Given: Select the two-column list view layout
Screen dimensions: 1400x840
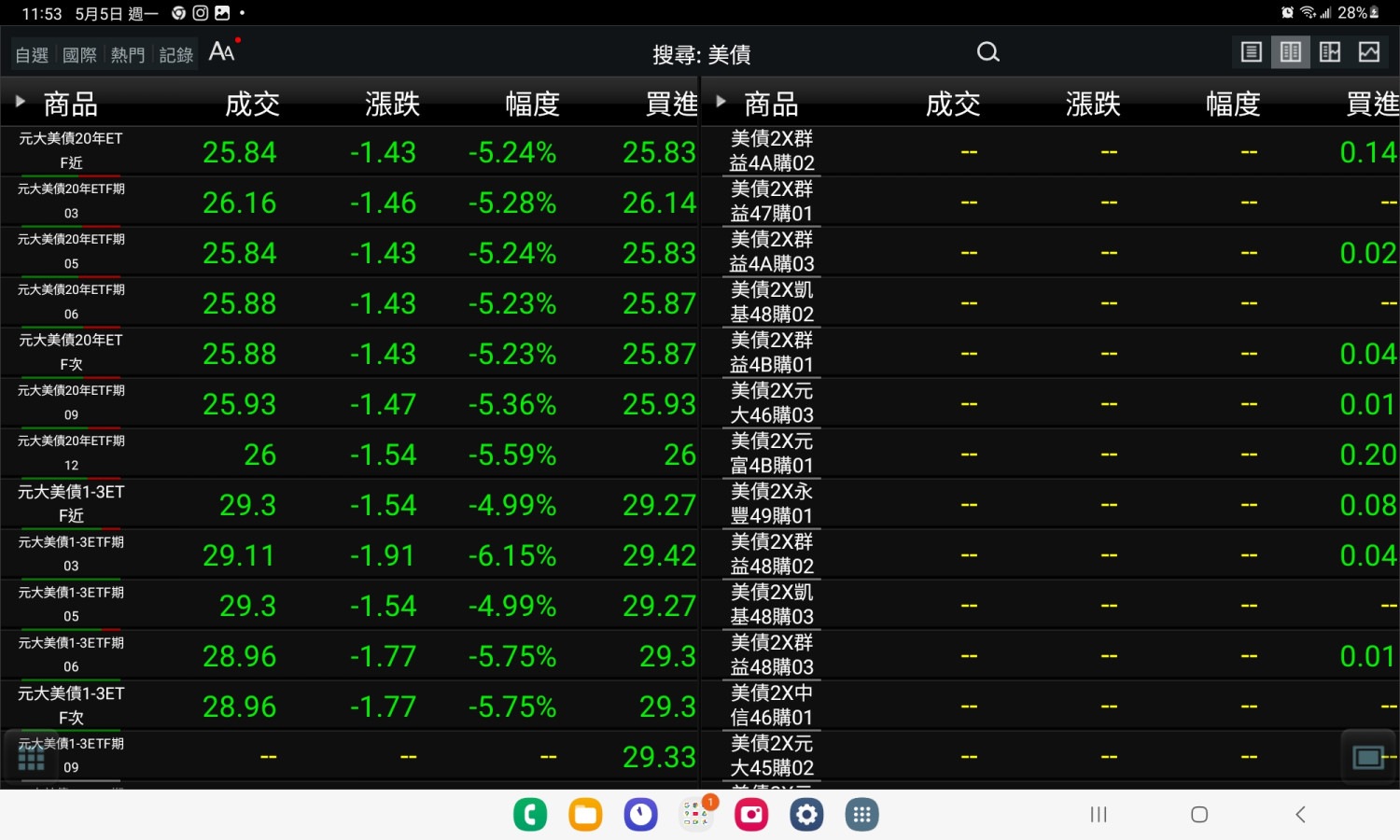Looking at the screenshot, I should pyautogui.click(x=1291, y=52).
